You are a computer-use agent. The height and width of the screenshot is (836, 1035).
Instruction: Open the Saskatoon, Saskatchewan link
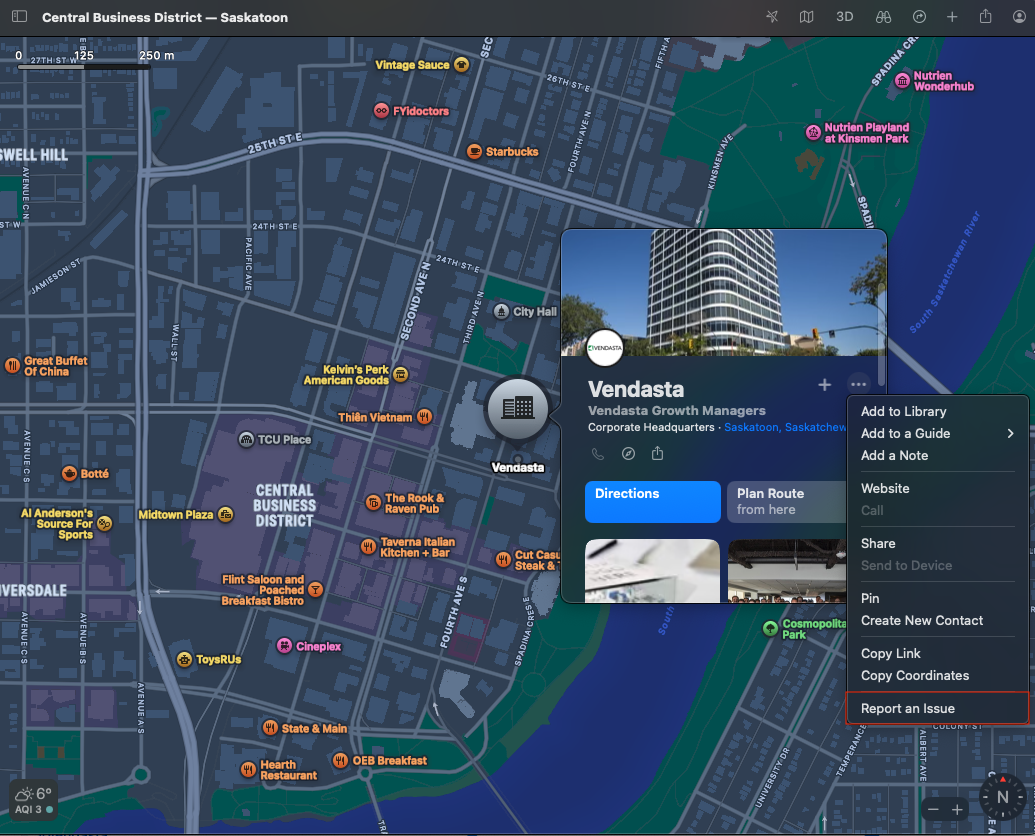coord(785,427)
